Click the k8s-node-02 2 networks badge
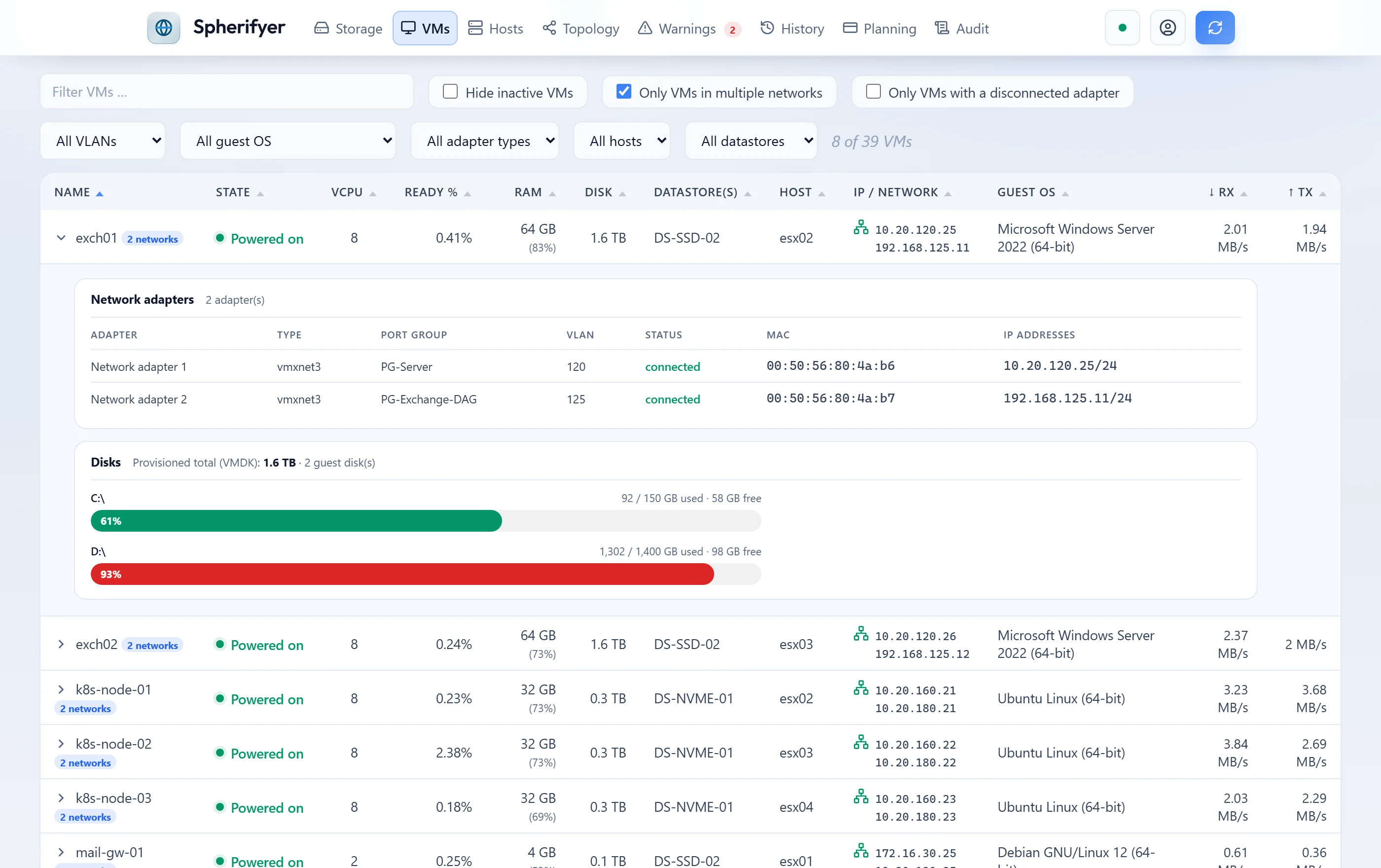Screen dimensions: 1381x868 85,763
